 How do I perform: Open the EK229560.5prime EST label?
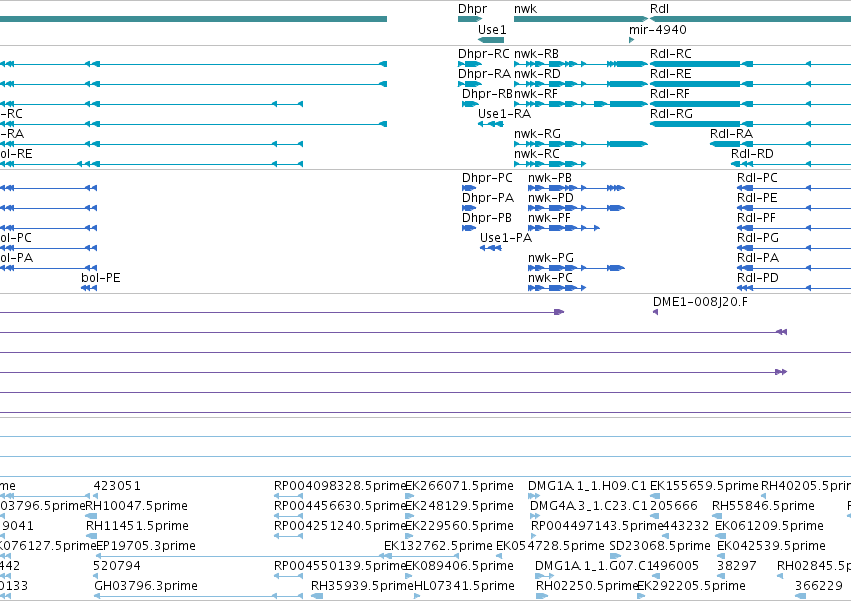pos(459,526)
